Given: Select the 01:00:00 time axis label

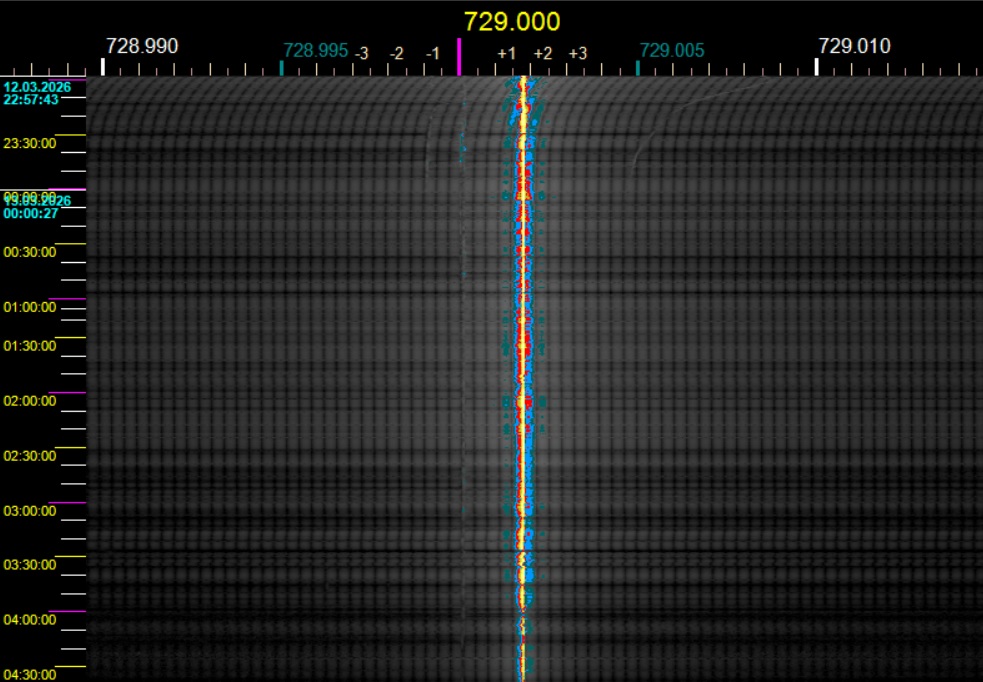Looking at the screenshot, I should coord(30,307).
